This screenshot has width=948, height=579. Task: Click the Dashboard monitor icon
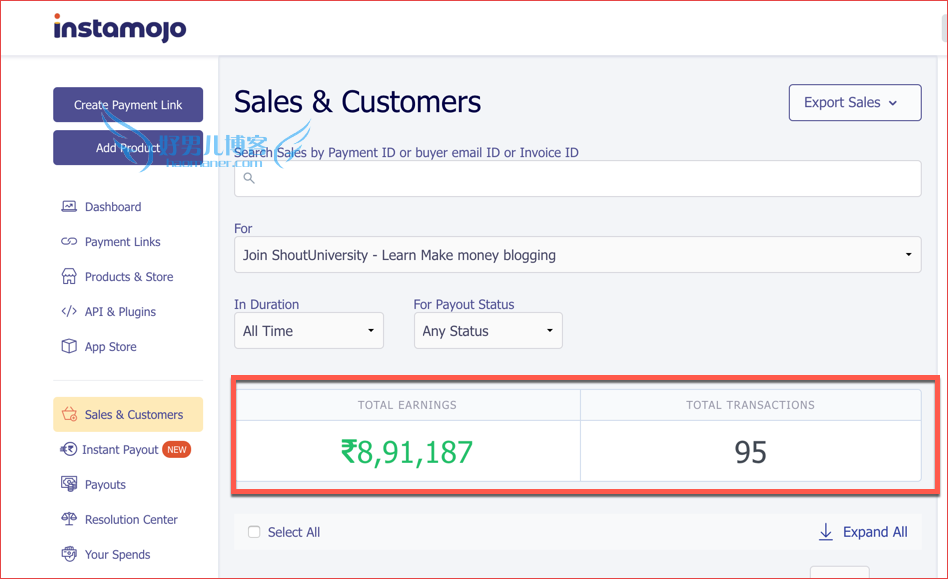point(69,207)
